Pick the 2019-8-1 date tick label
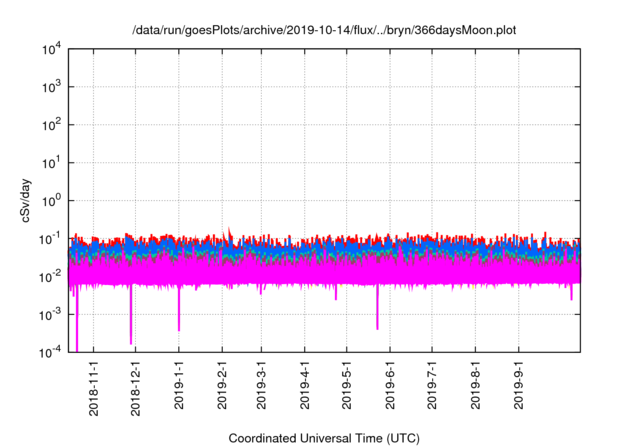Image resolution: width=640 pixels, height=448 pixels. point(474,389)
